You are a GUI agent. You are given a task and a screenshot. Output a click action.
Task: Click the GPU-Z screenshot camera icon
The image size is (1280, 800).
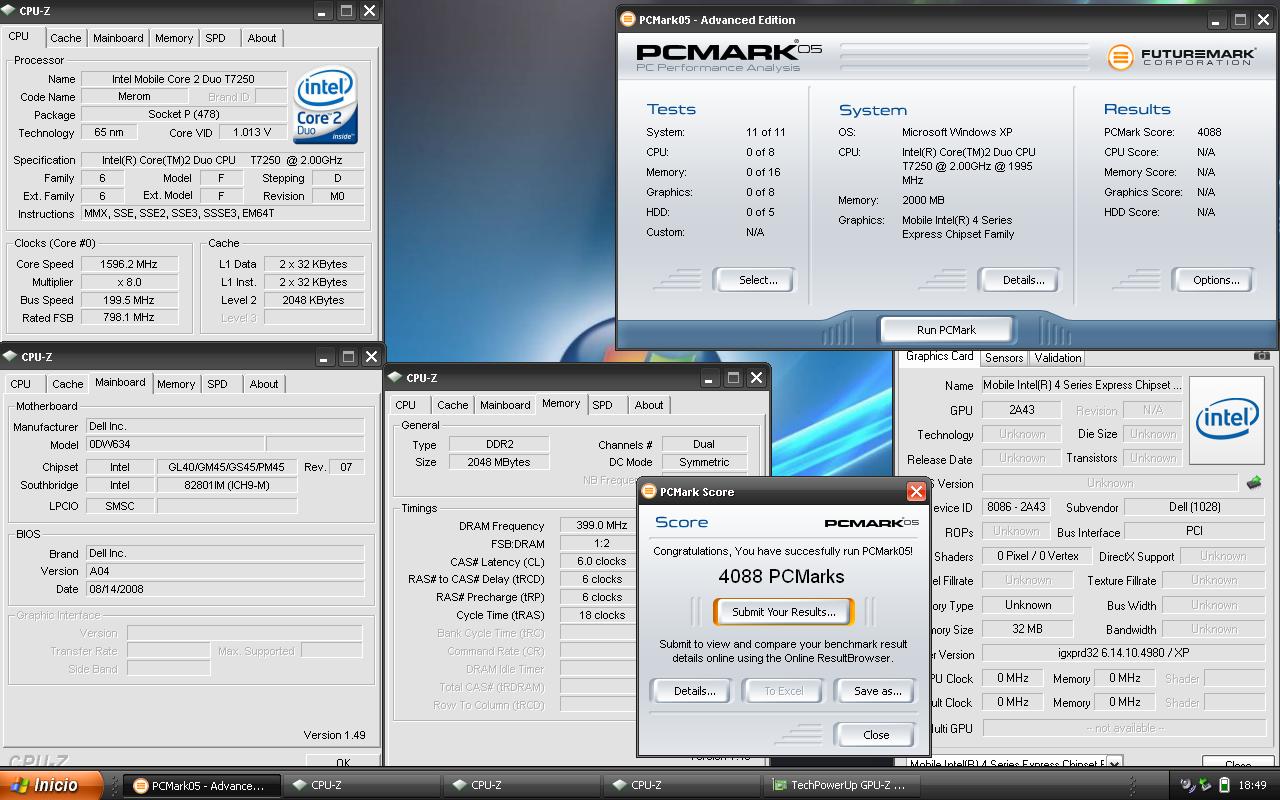1262,356
